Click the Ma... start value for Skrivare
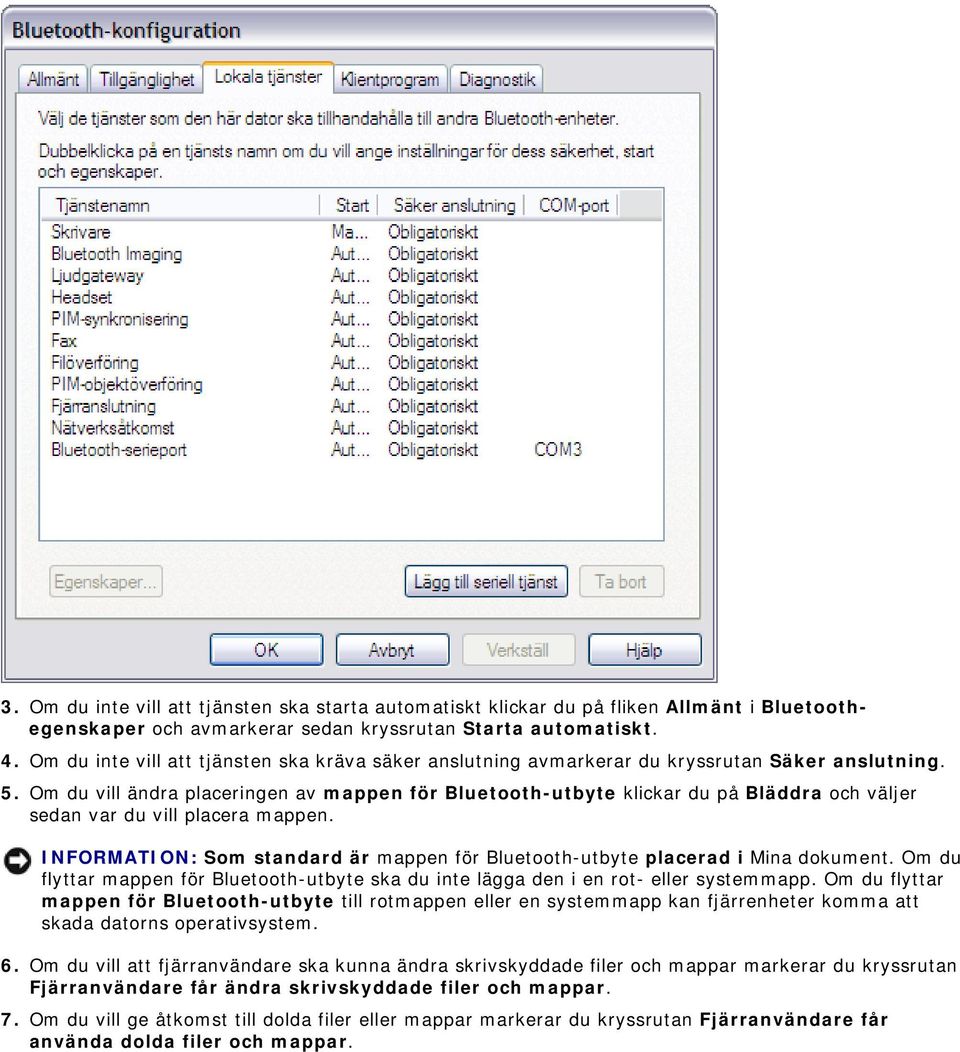Screen dimensions: 960x1052 pos(350,232)
